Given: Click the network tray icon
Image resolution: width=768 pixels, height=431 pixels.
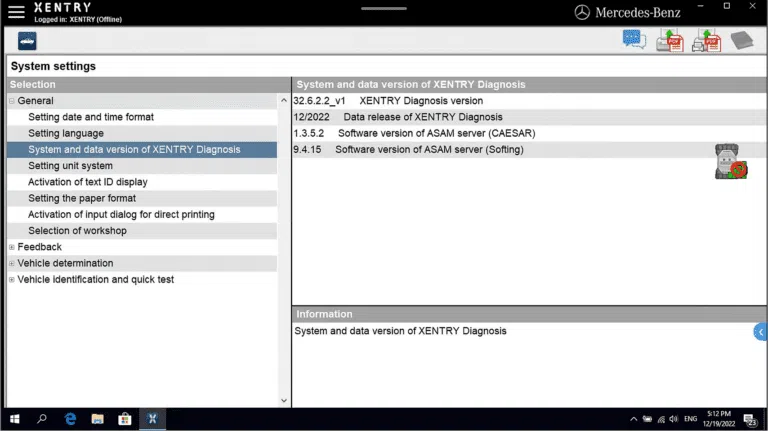Looking at the screenshot, I should pos(661,419).
